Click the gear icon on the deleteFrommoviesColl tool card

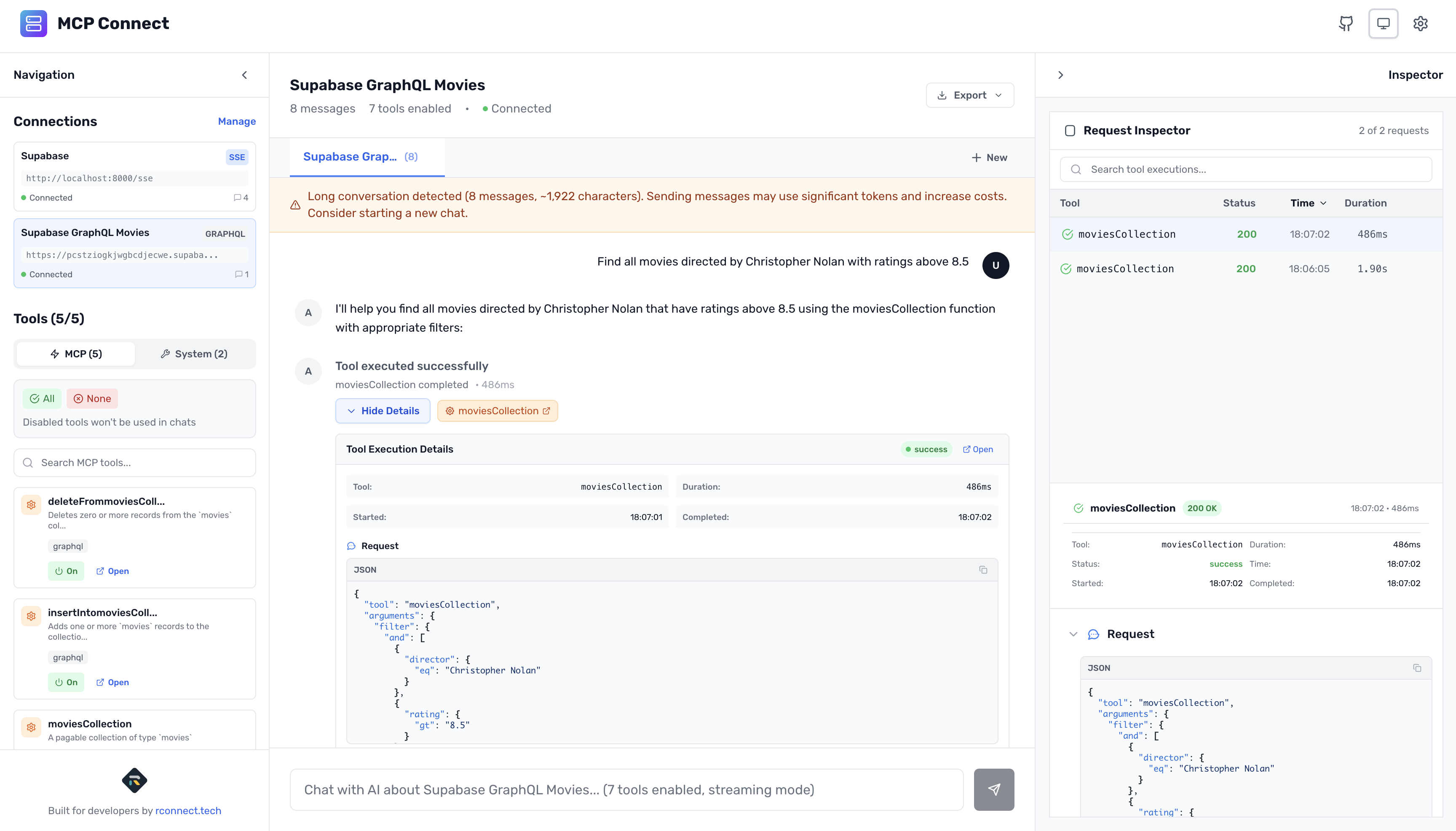pyautogui.click(x=31, y=504)
